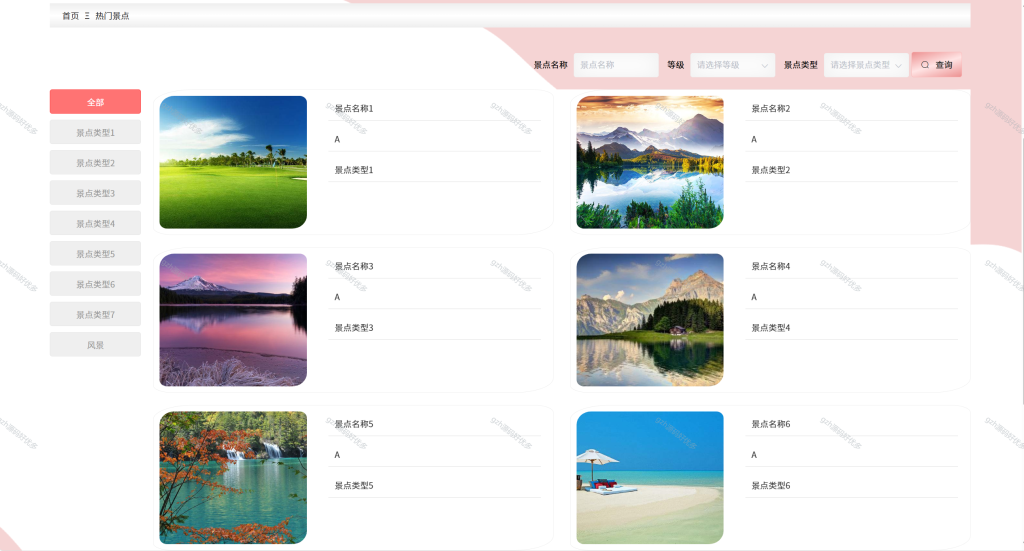The image size is (1024, 551).
Task: Click the 景点名称5 title text
Action: 354,424
